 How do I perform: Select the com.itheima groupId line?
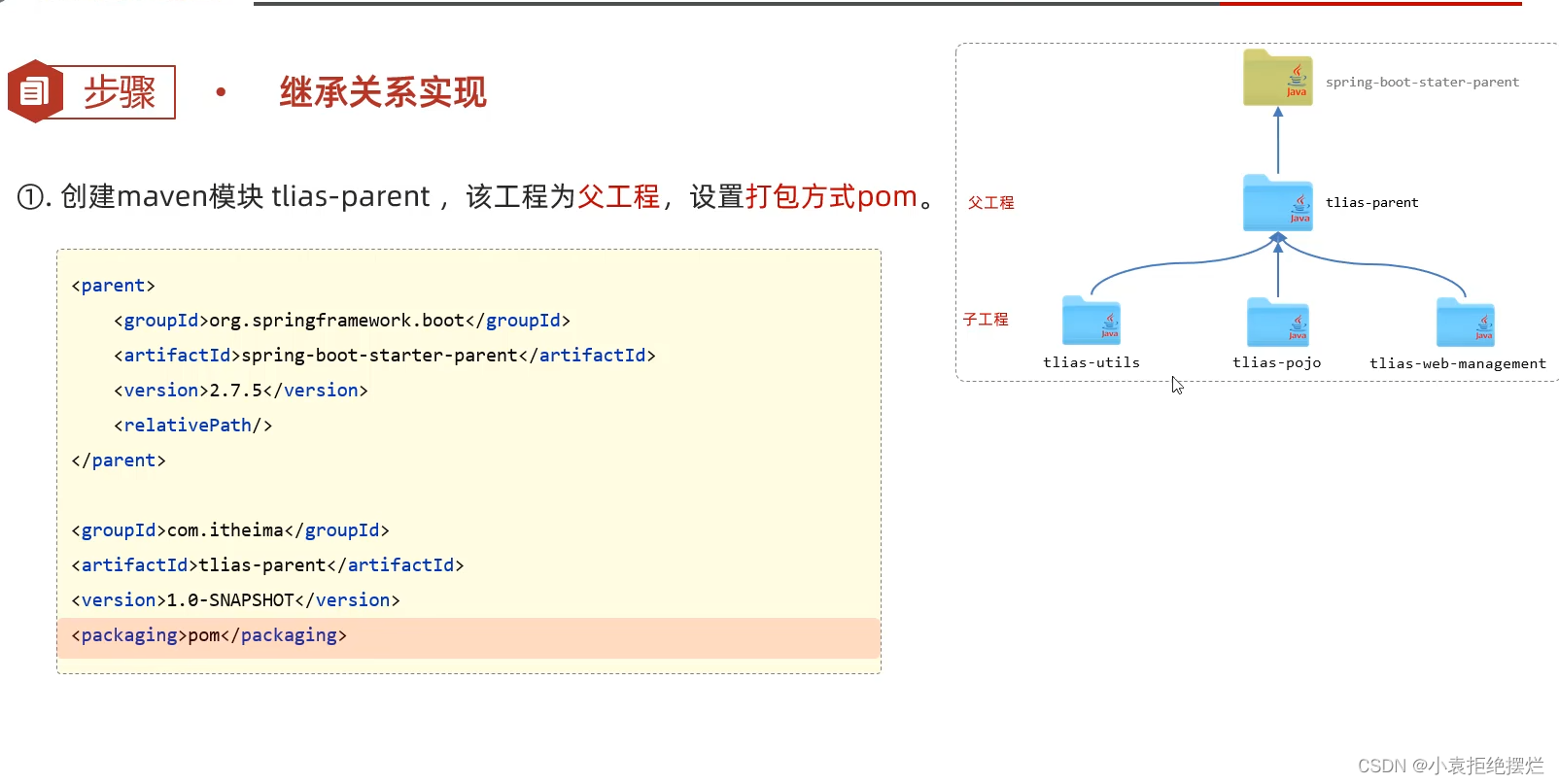[230, 530]
